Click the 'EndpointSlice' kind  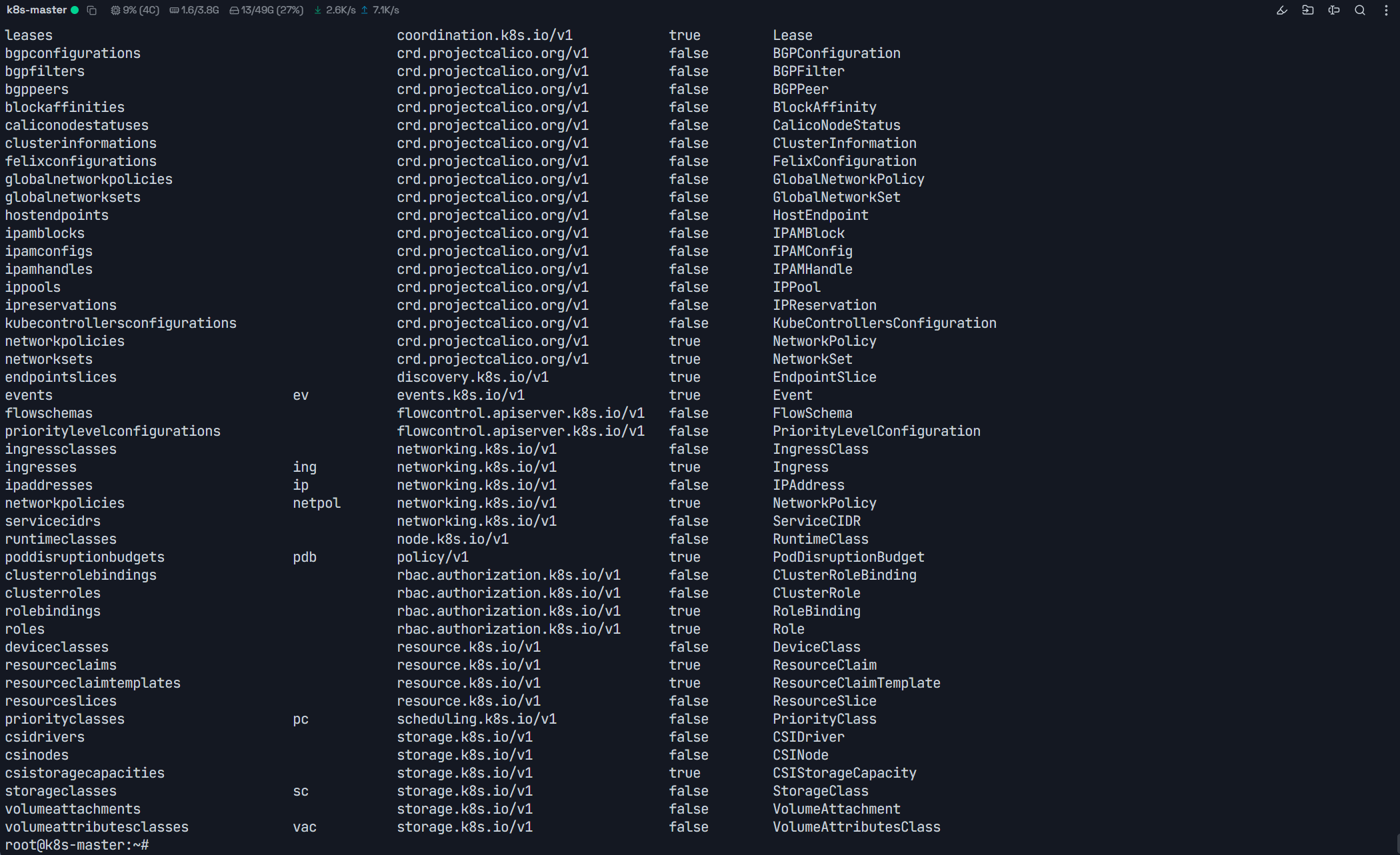825,377
